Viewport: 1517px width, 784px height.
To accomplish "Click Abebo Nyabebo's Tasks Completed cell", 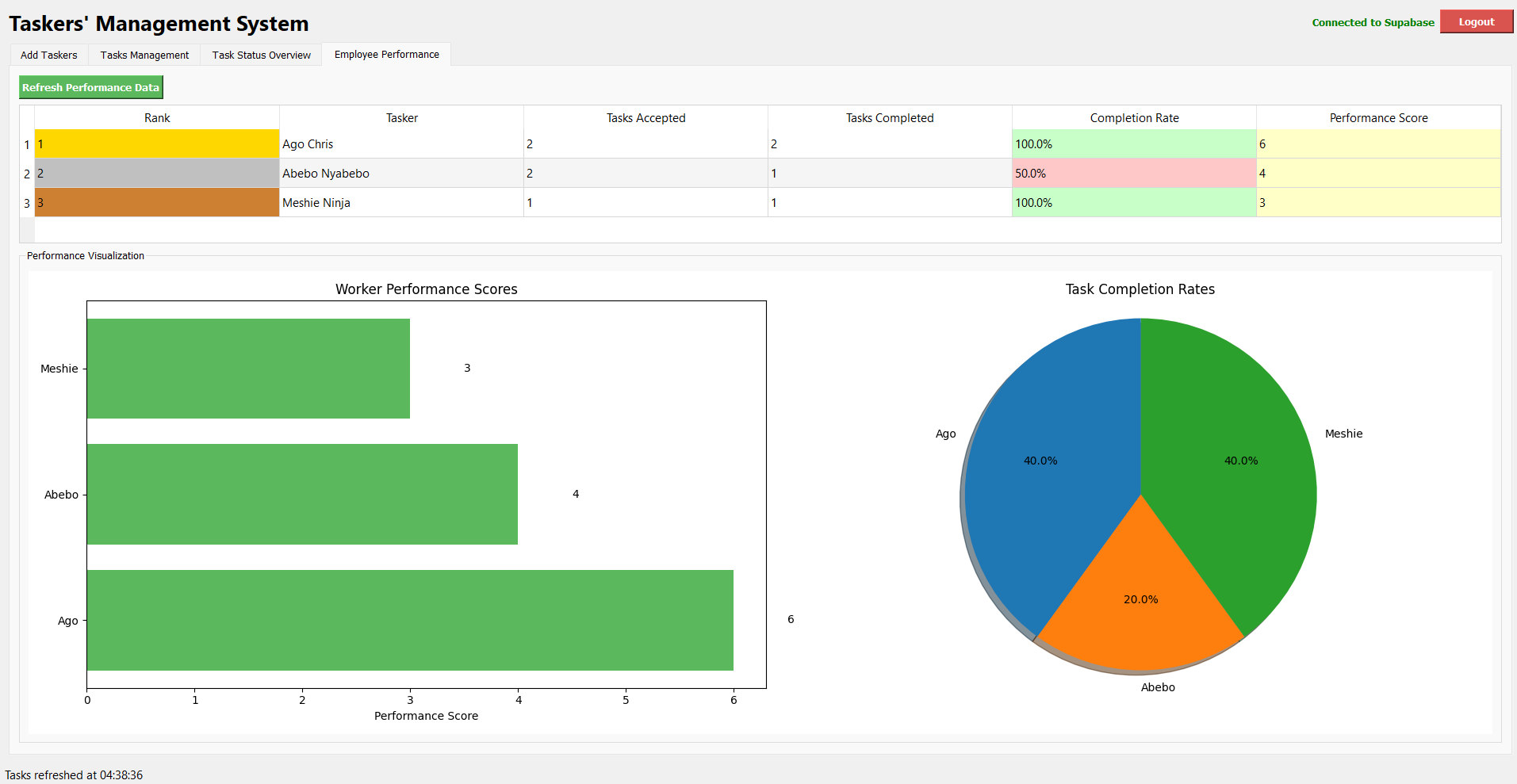I will (x=890, y=174).
